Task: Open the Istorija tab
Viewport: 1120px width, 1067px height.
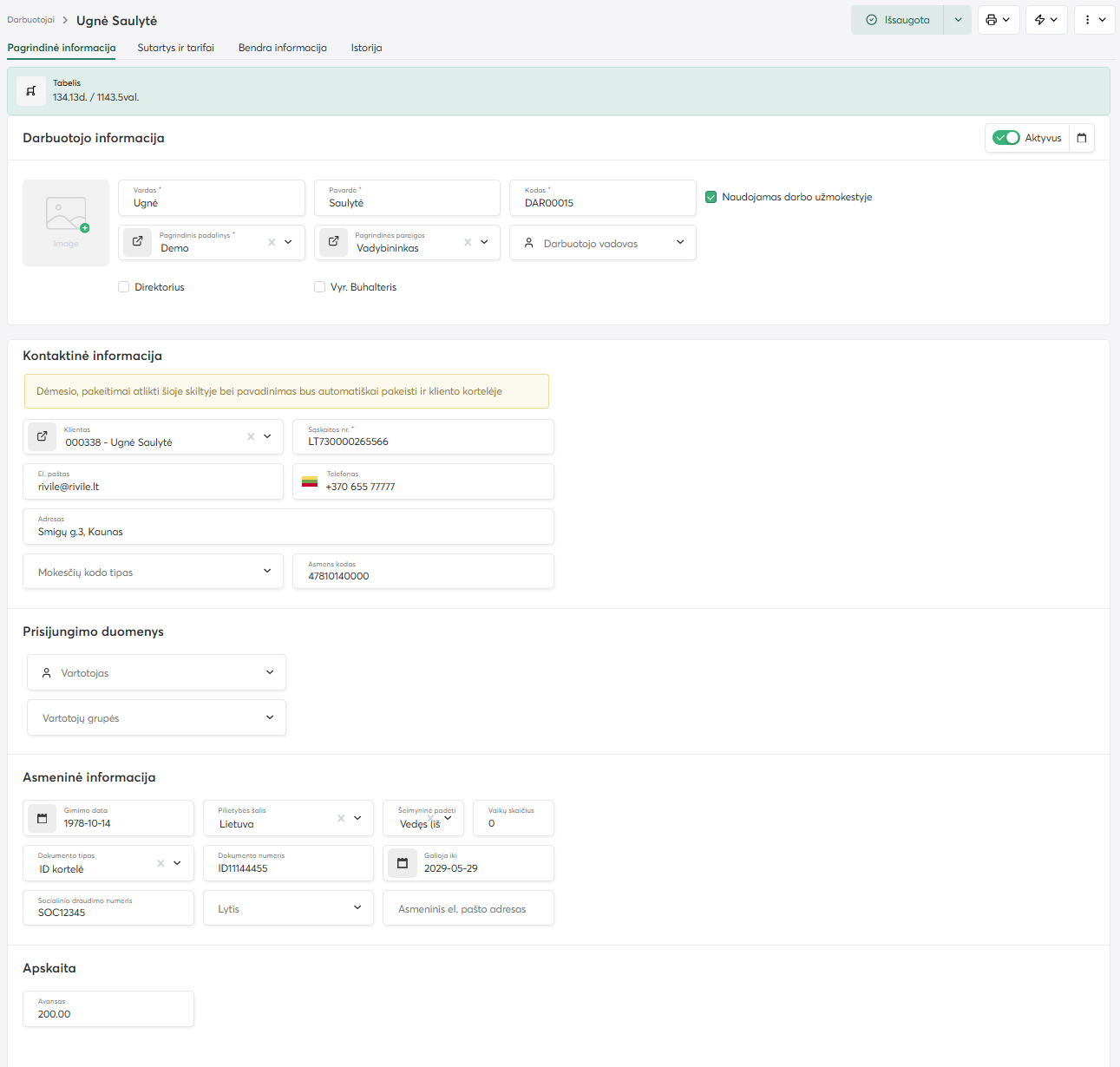Action: [366, 48]
